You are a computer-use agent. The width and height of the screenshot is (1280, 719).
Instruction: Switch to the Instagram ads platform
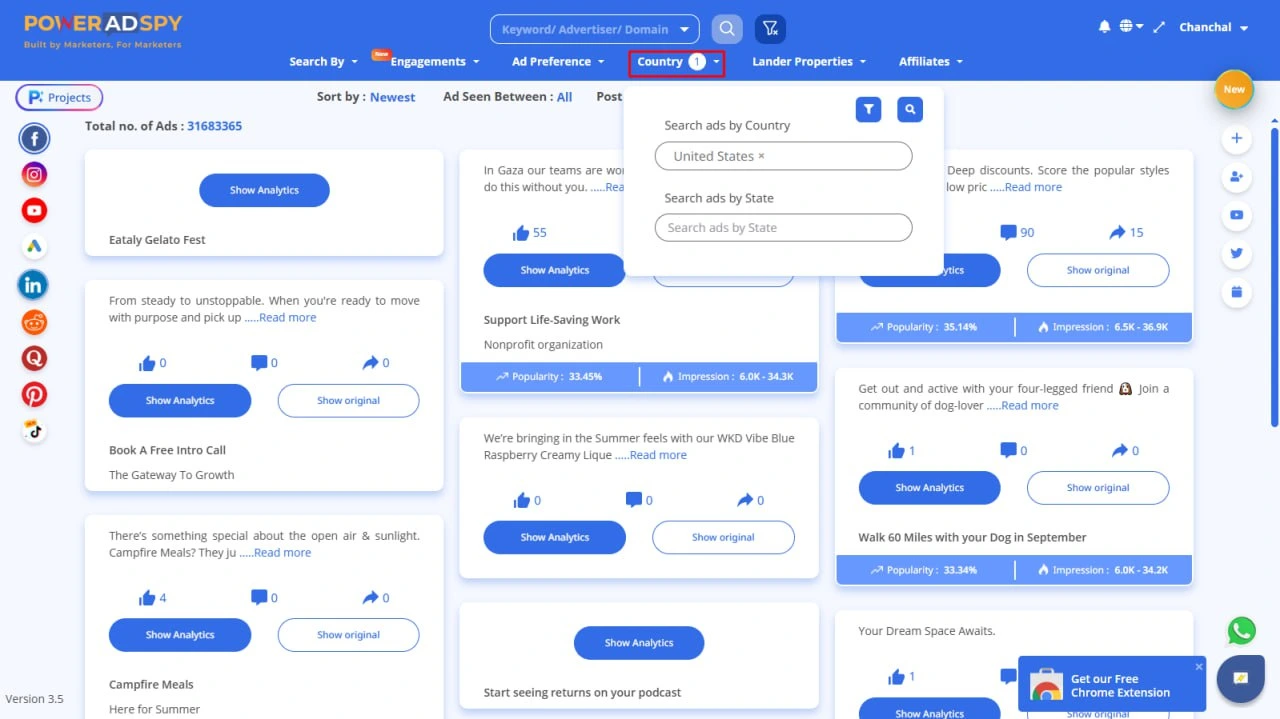tap(34, 175)
